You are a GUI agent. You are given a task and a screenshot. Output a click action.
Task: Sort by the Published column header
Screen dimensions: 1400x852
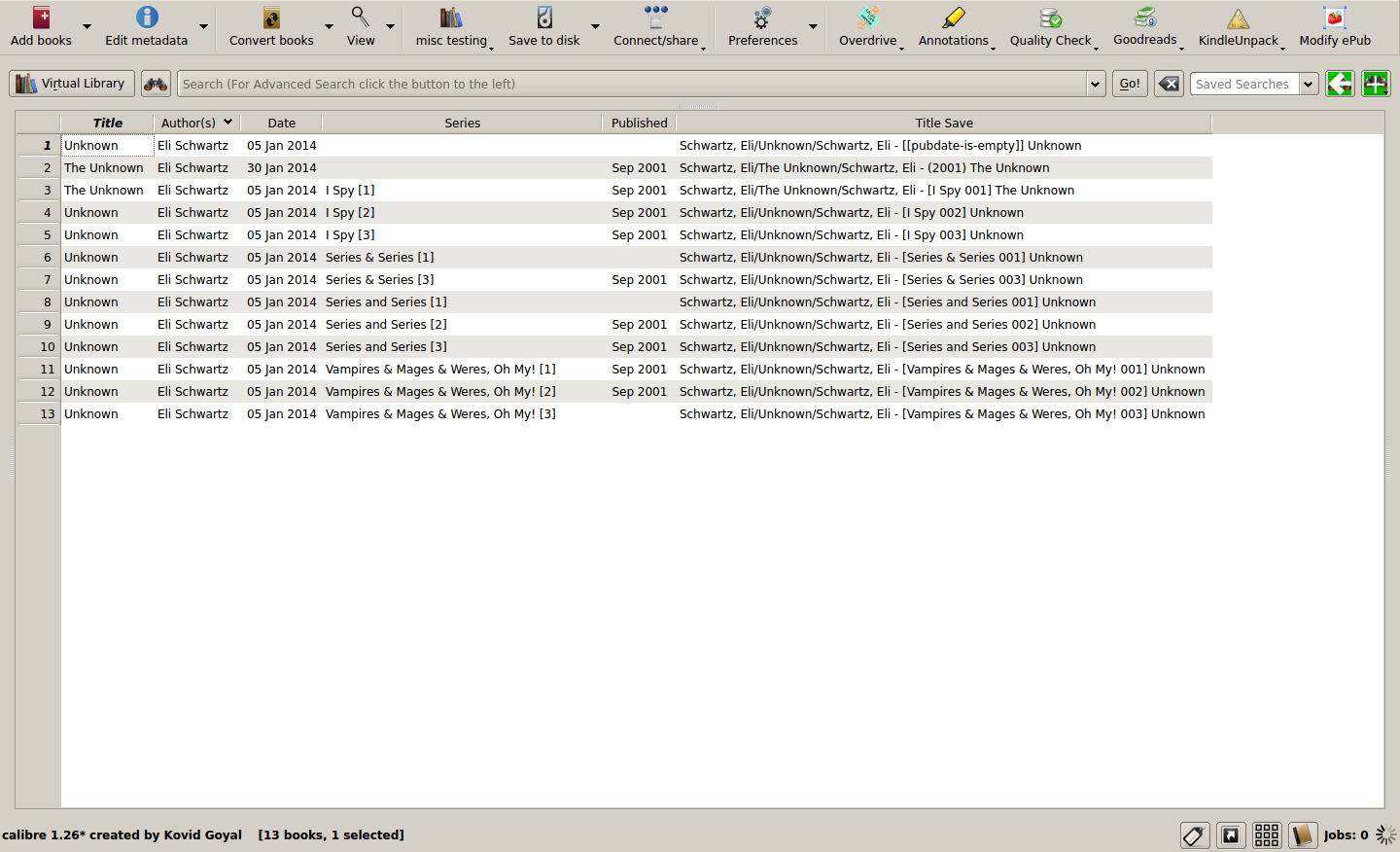pyautogui.click(x=640, y=123)
